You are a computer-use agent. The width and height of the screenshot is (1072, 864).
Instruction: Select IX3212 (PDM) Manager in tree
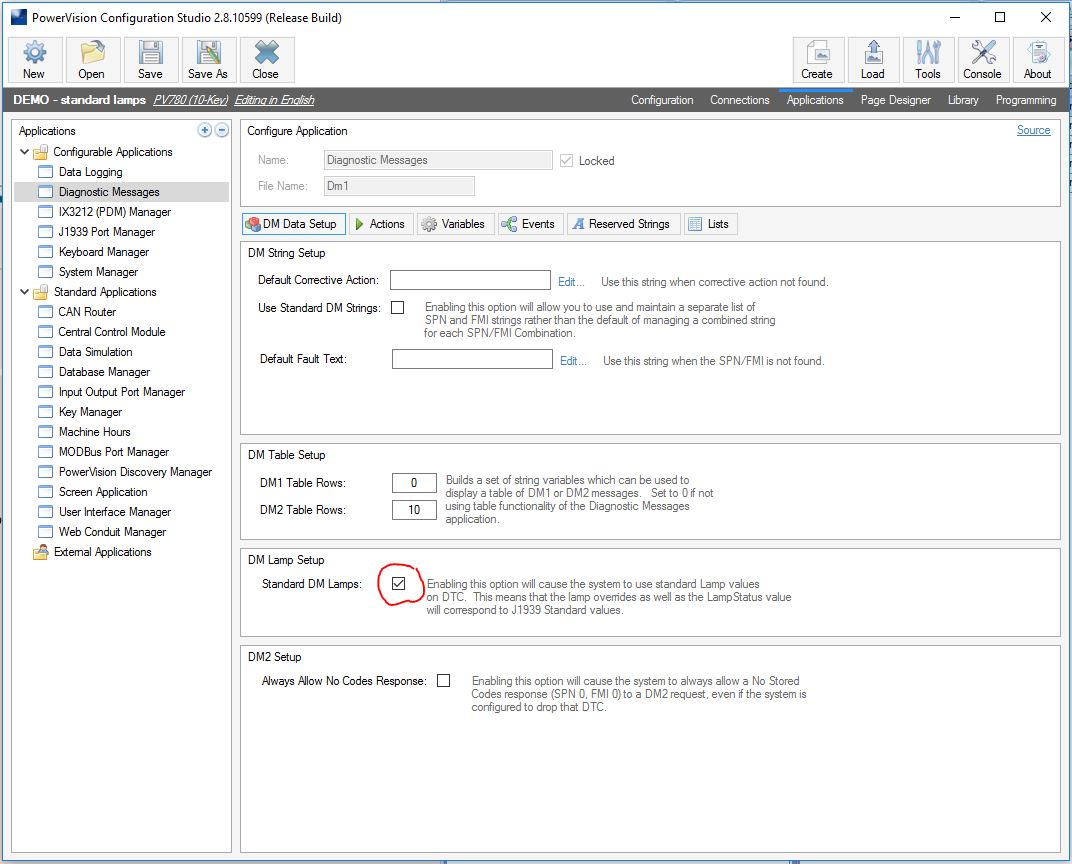pos(115,212)
